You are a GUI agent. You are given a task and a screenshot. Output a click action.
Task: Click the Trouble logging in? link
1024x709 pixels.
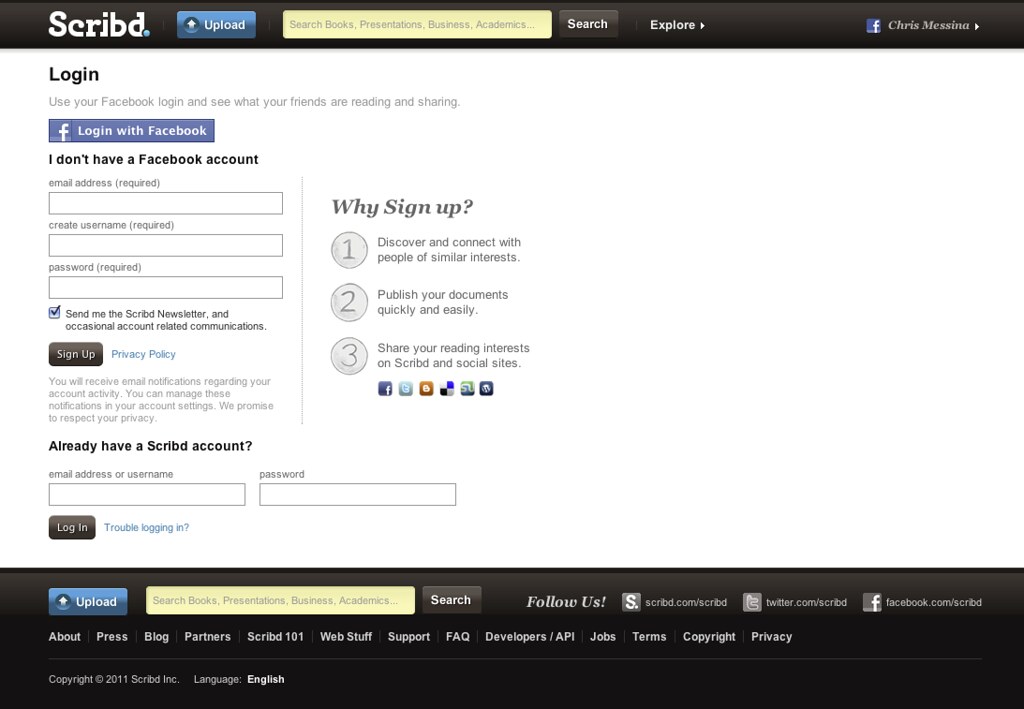pos(146,528)
